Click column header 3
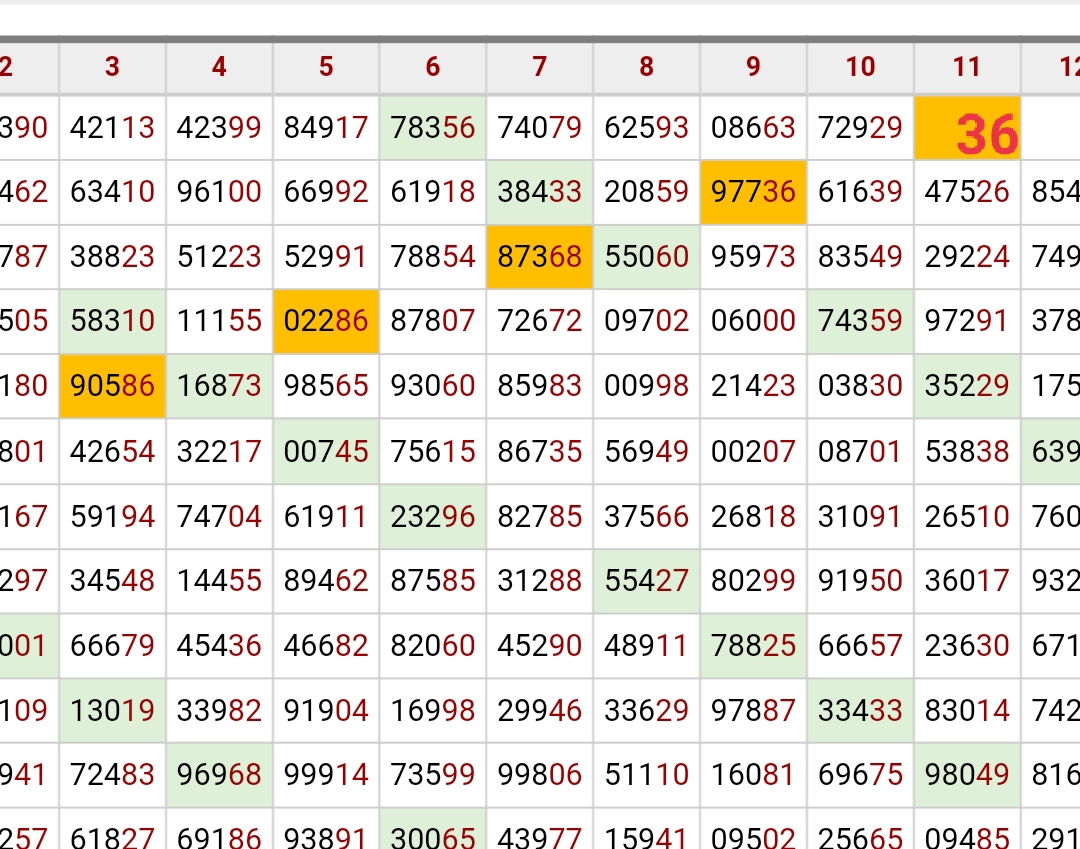Screen dimensions: 1080x849 tap(112, 67)
